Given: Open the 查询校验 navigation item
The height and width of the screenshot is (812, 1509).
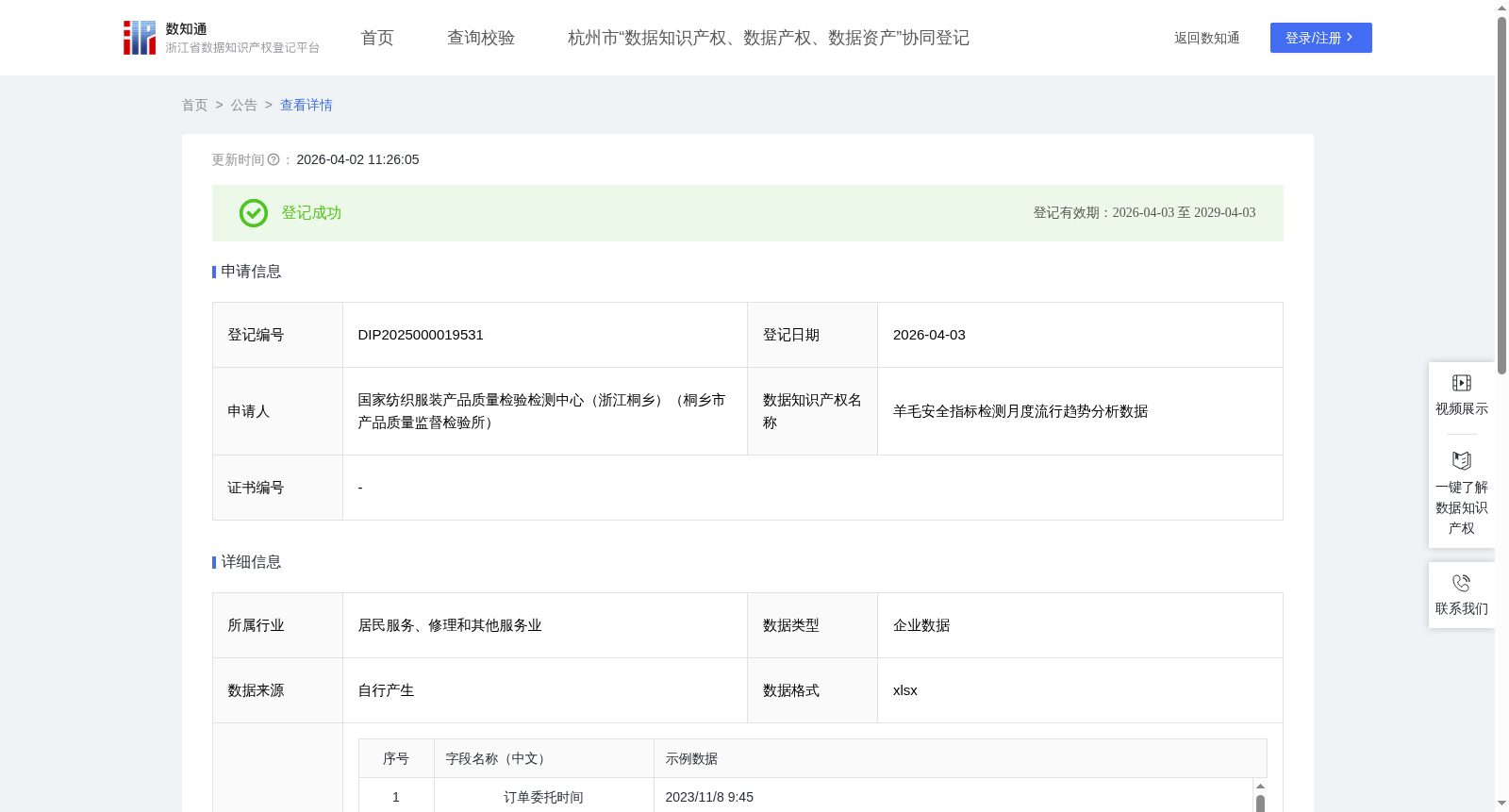Looking at the screenshot, I should point(481,38).
